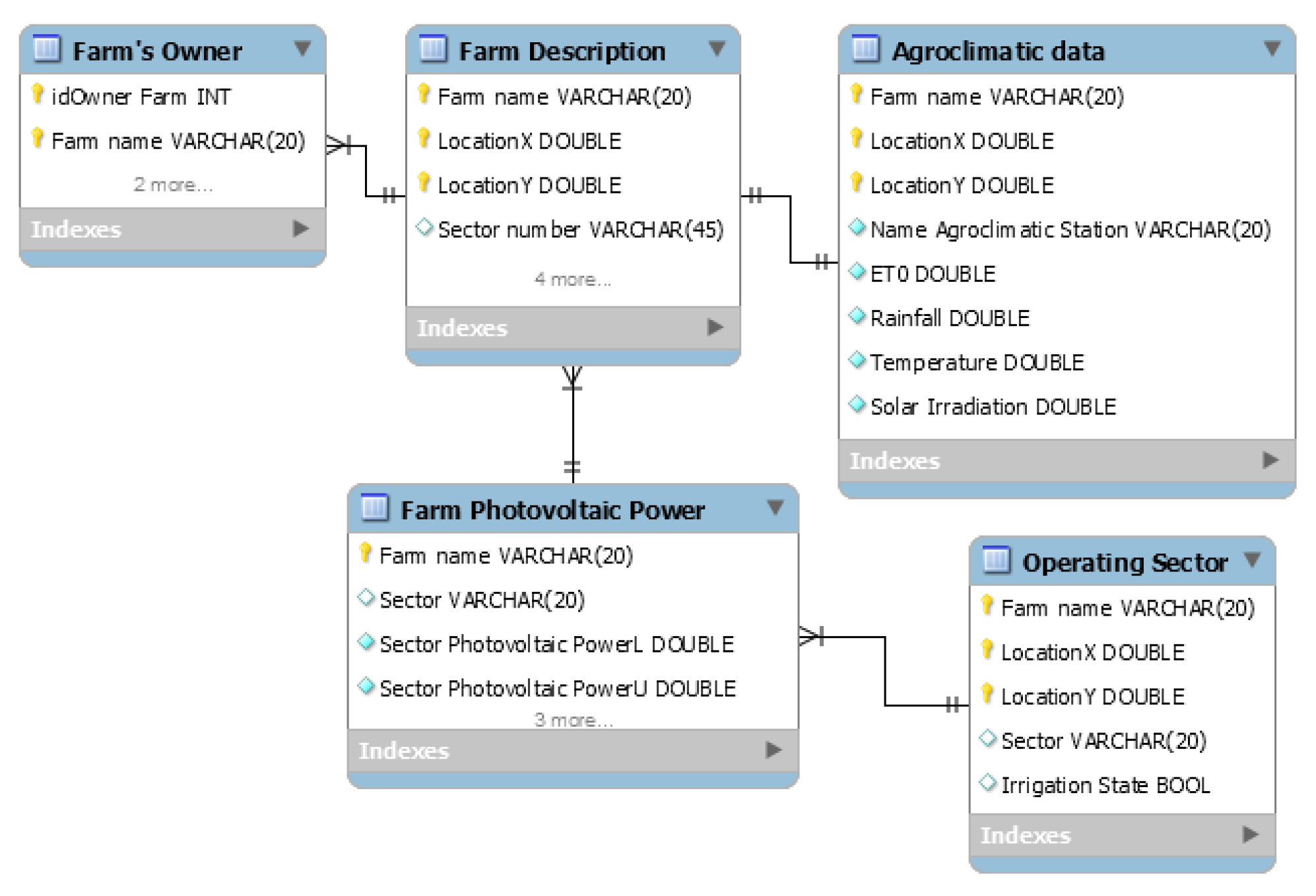Show the '4 more...' columns in Farm Description
Image resolution: width=1316 pixels, height=896 pixels.
tap(573, 280)
